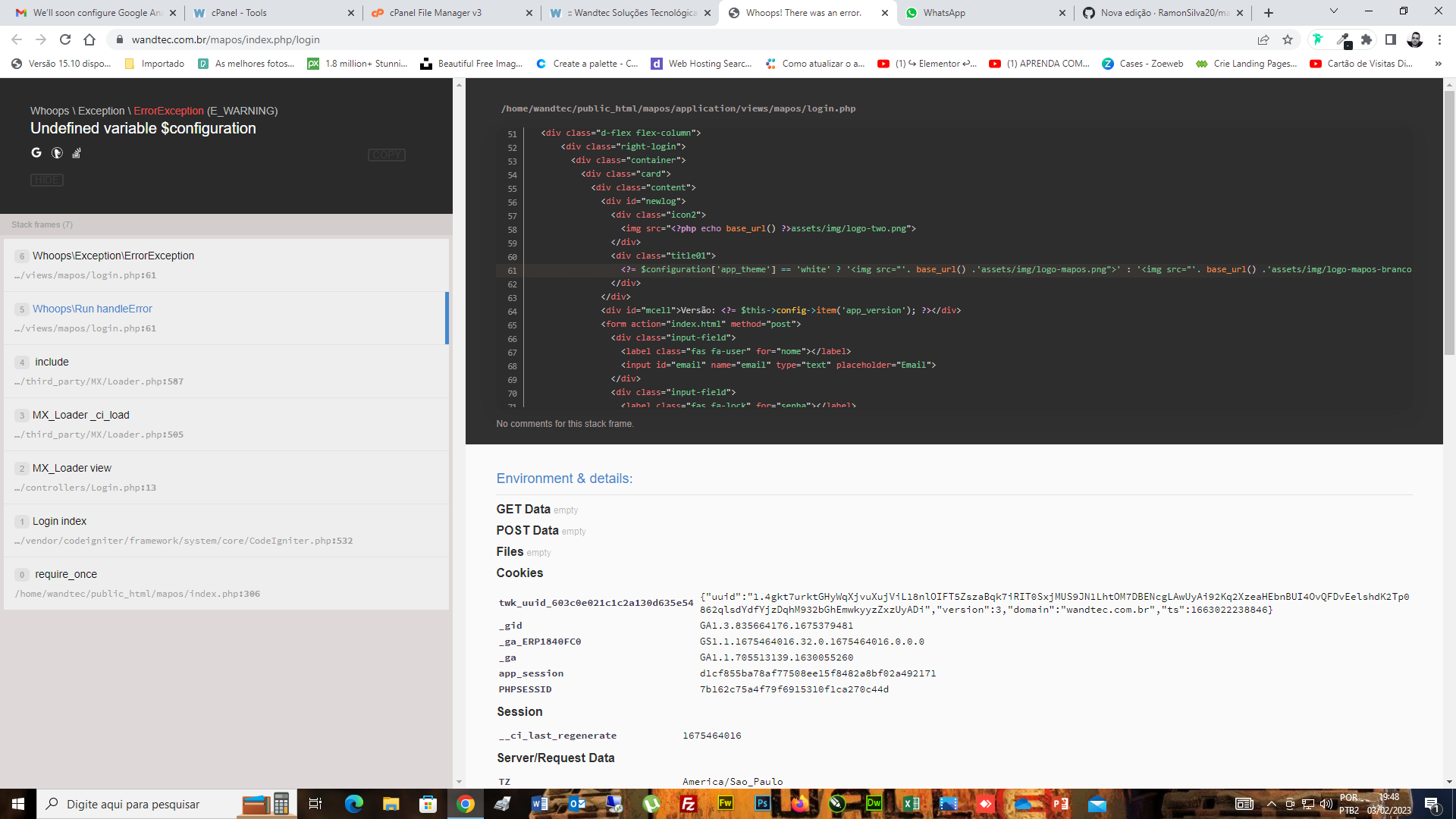This screenshot has height=819, width=1456.
Task: Expand the bookmarks overflow chevron
Action: tap(1437, 64)
